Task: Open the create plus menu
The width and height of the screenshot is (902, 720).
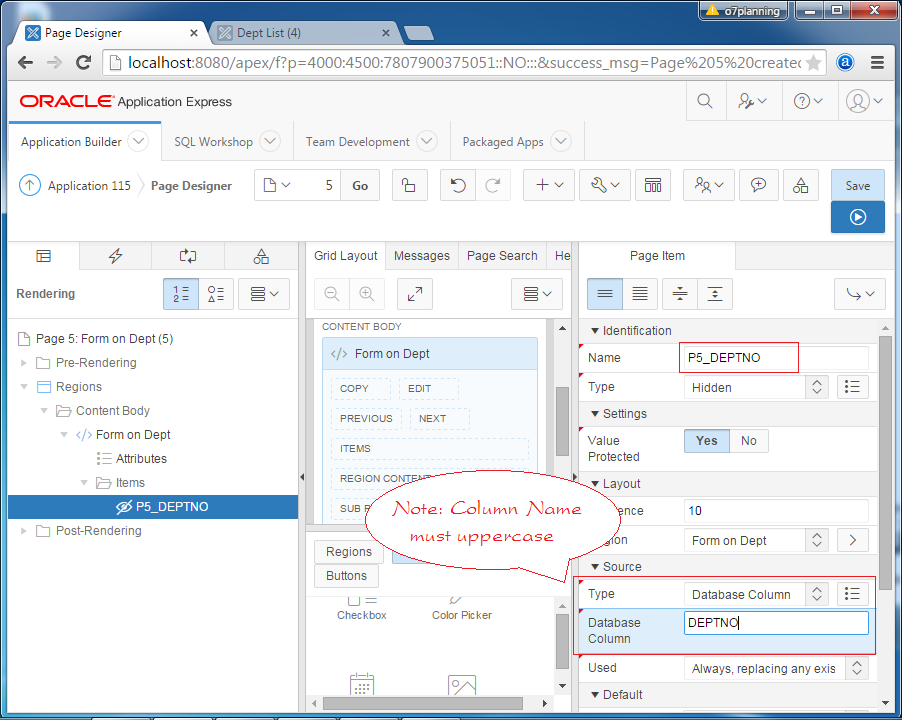Action: pos(549,185)
